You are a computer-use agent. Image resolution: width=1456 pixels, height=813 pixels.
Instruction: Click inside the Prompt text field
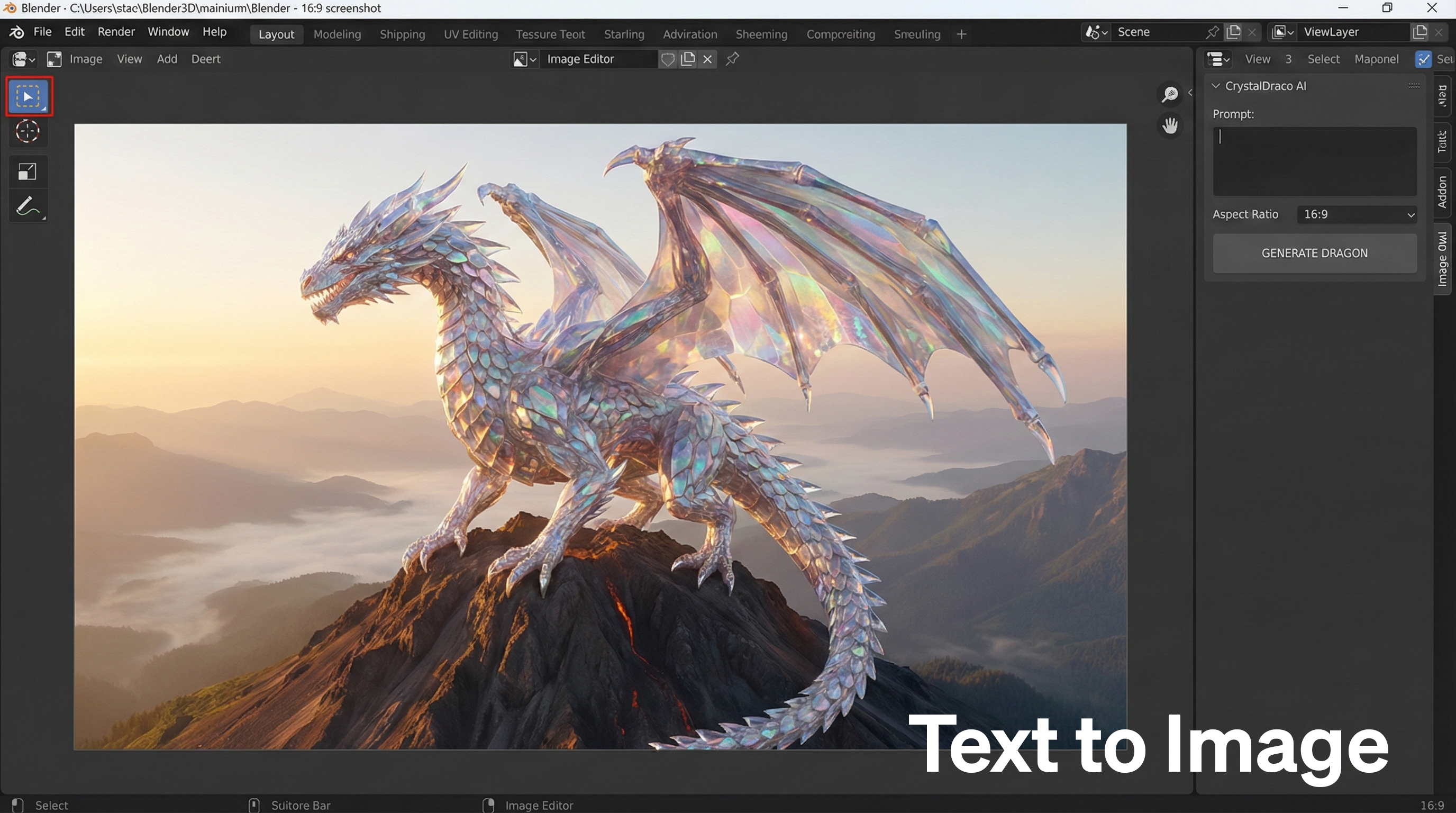[1314, 161]
